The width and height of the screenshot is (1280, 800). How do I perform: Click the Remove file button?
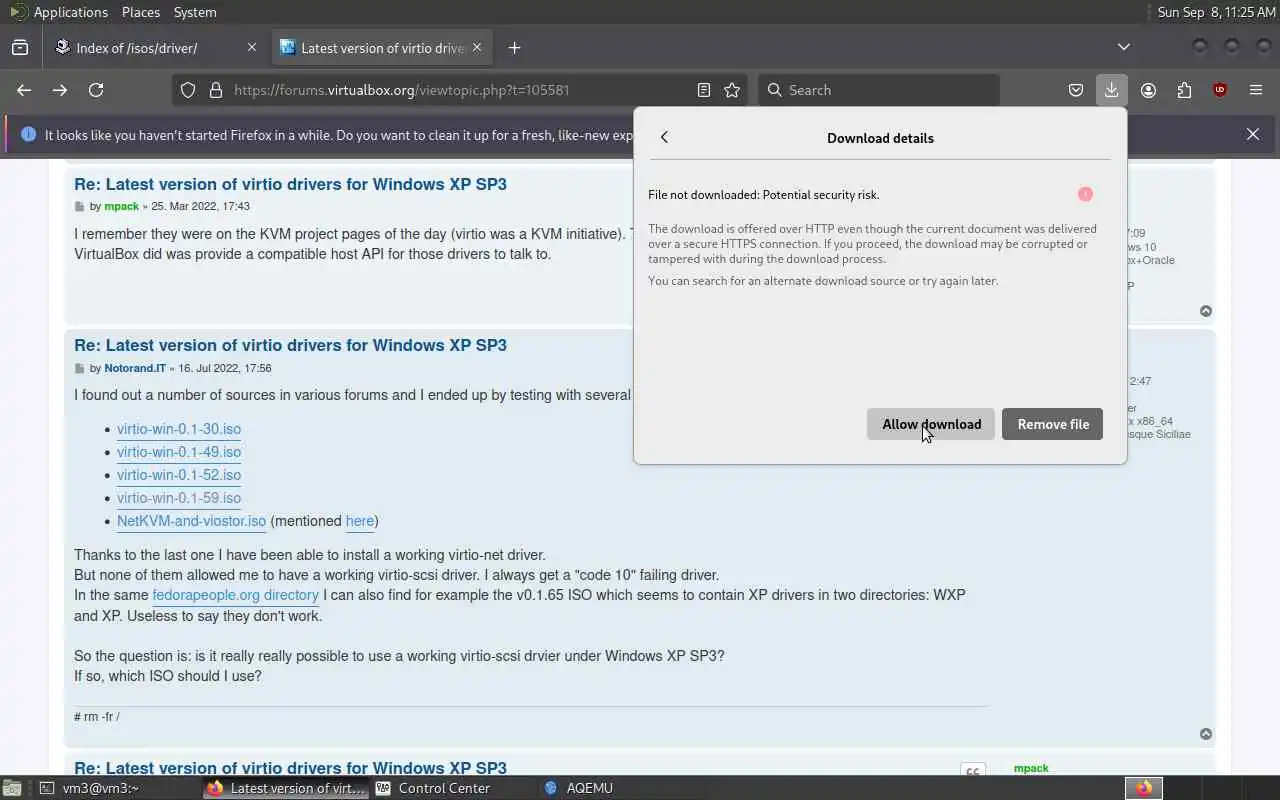pos(1053,424)
